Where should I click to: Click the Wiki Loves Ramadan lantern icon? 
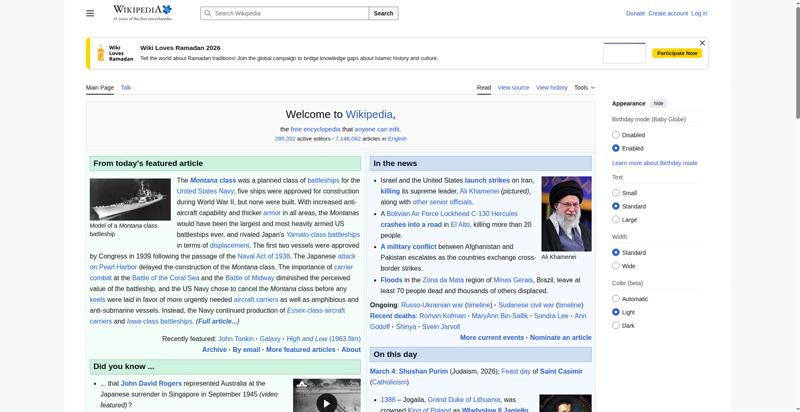(x=100, y=53)
